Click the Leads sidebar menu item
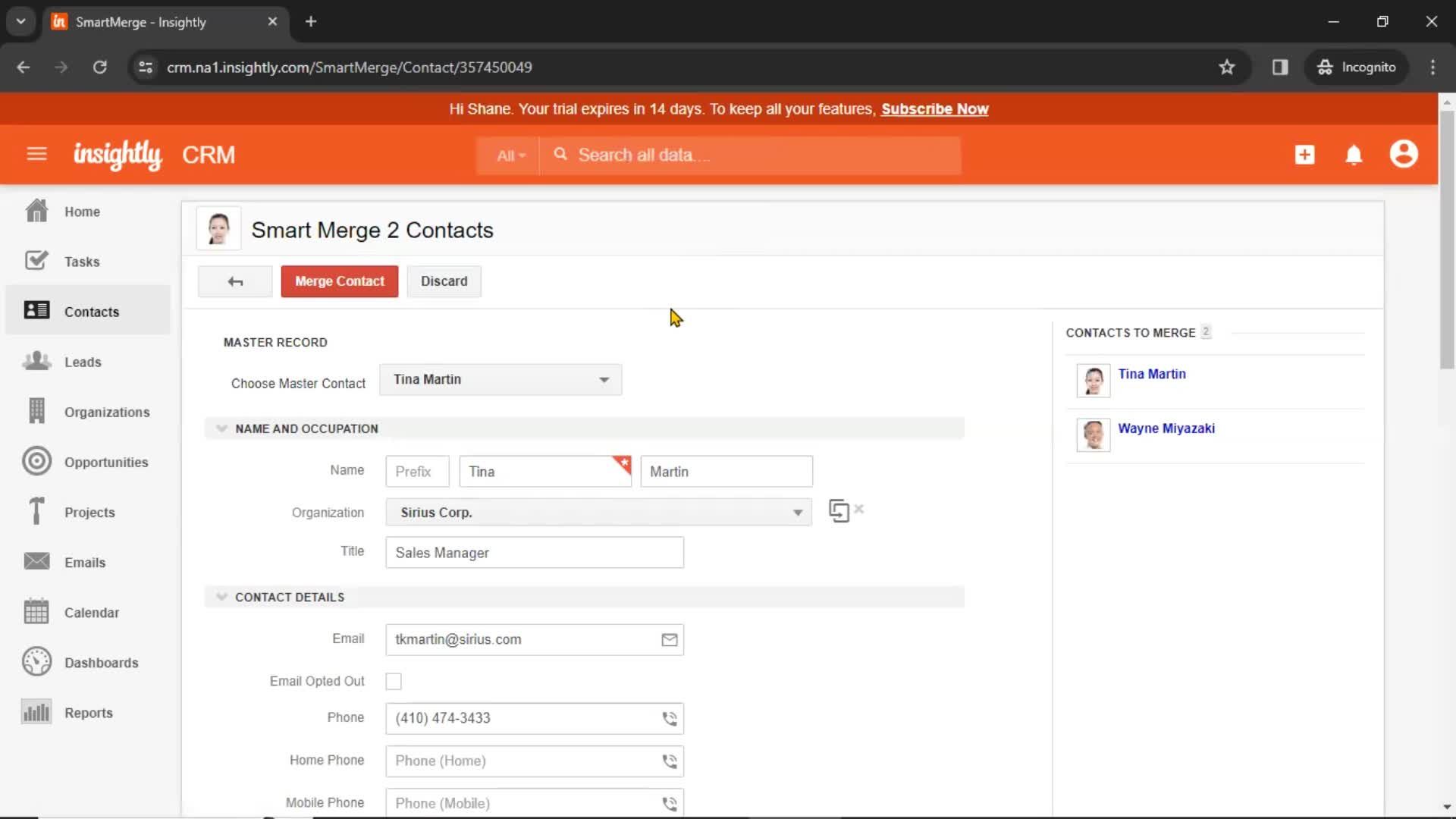Screen dimensions: 1456x819 83,361
